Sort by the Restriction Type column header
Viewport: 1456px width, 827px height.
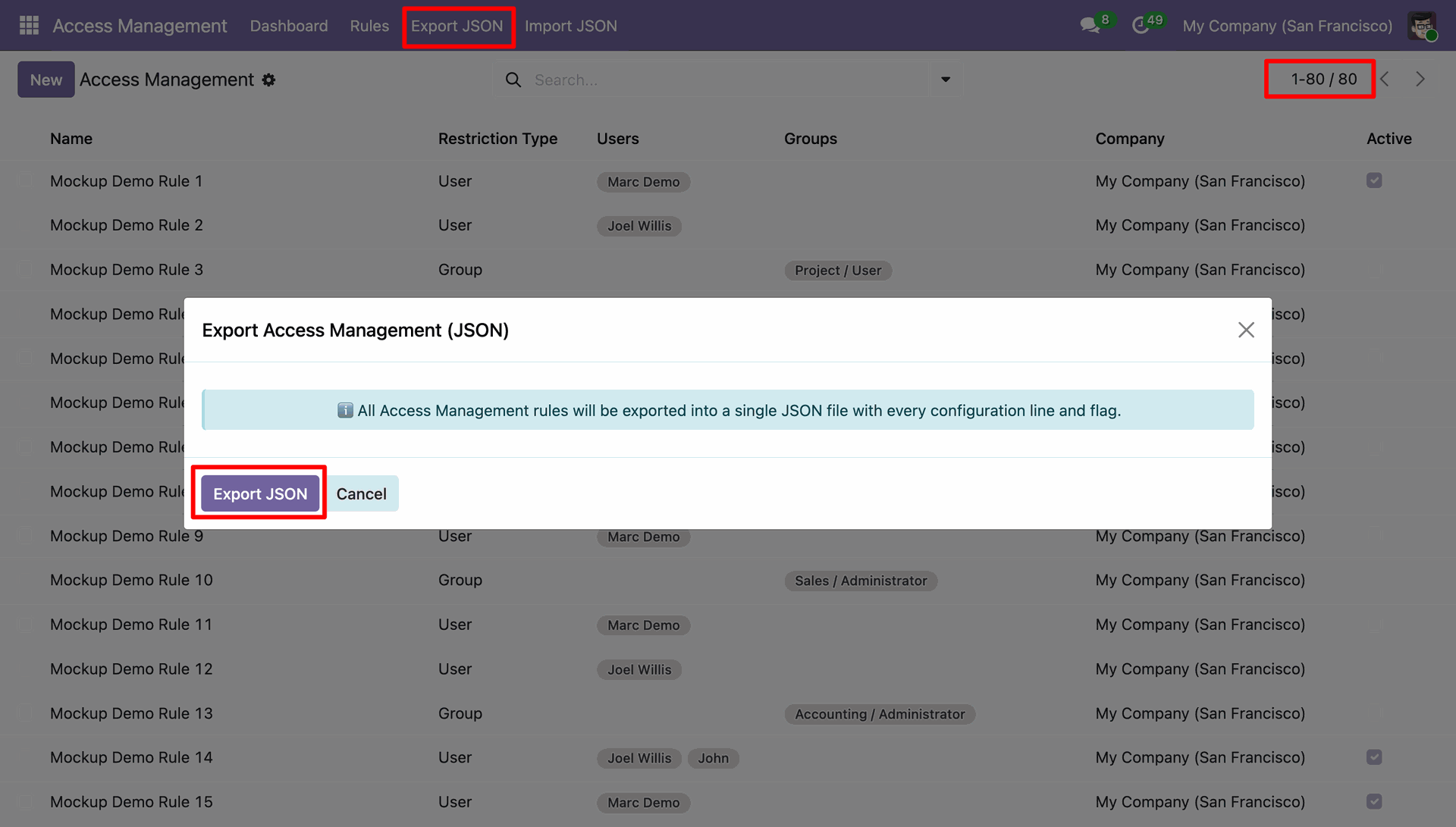tap(497, 139)
